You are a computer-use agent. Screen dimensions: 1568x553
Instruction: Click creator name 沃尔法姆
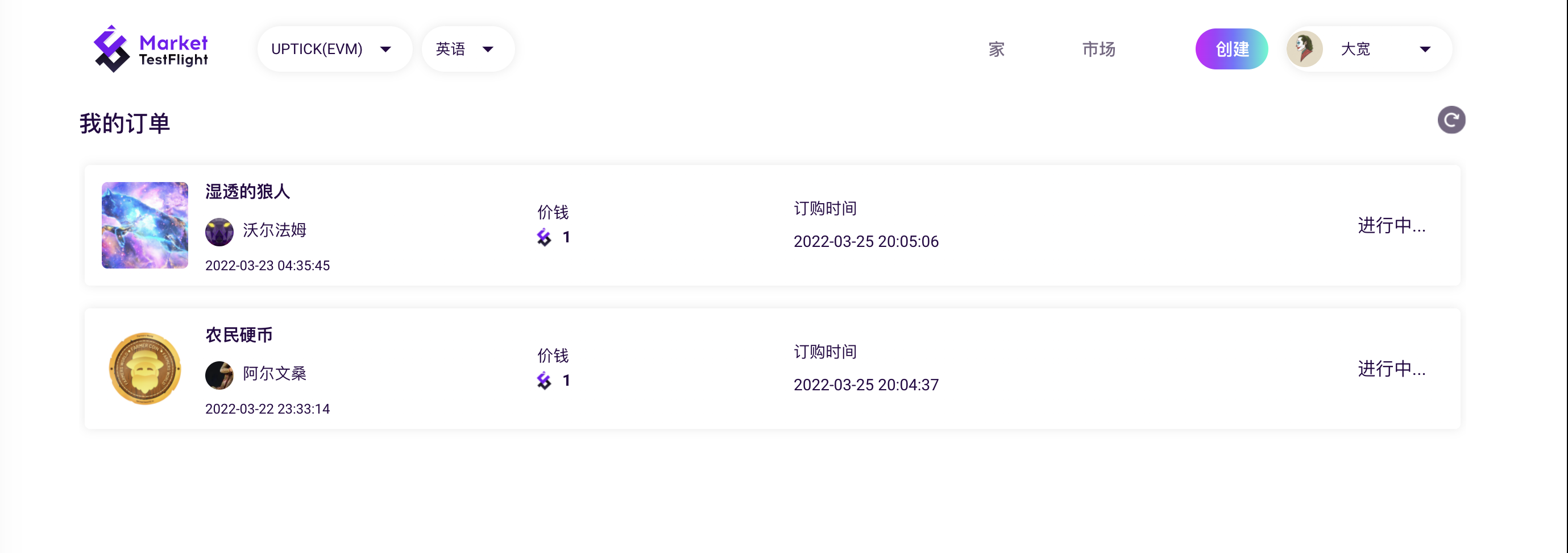[x=275, y=230]
